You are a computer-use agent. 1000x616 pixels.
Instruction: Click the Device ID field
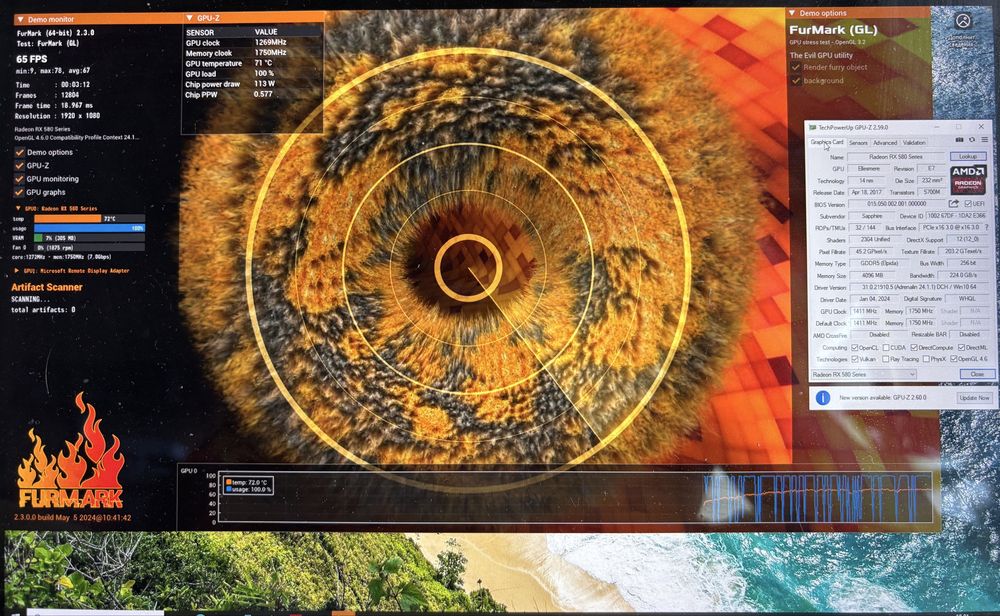956,216
